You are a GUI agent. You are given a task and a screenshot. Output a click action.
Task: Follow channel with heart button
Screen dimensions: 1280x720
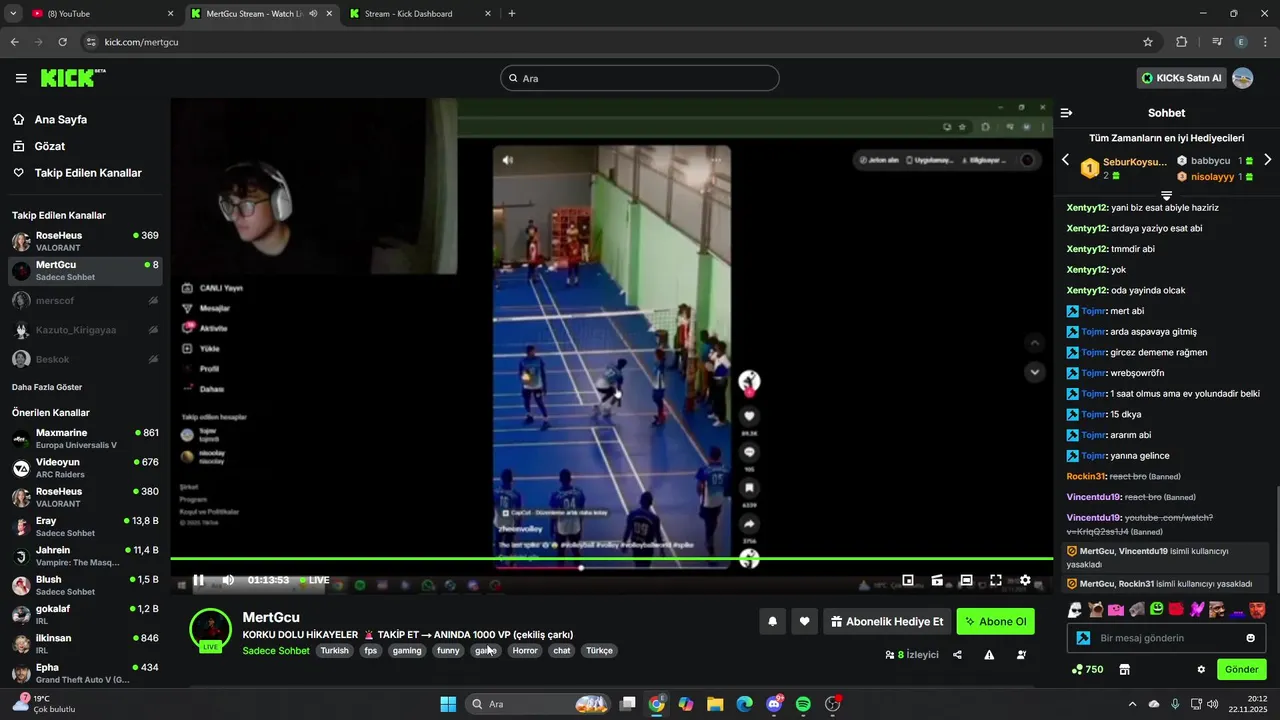click(x=805, y=621)
